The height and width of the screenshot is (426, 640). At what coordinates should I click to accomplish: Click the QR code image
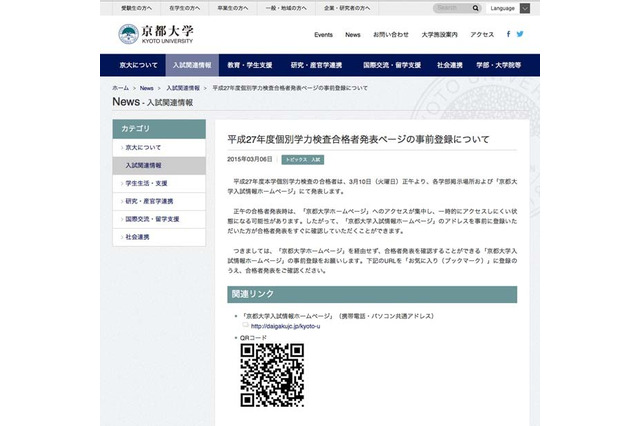272,375
